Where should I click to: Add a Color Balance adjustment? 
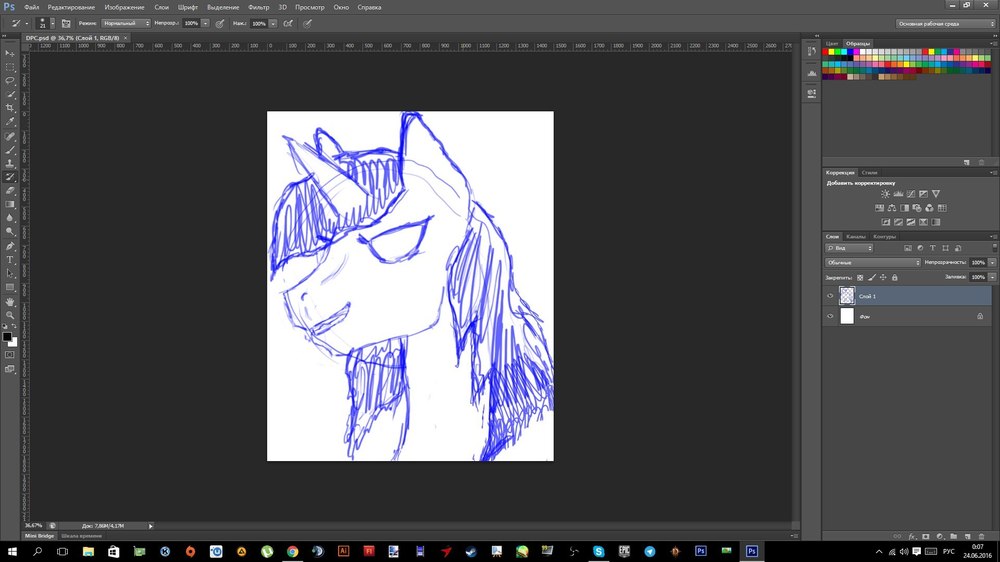click(x=892, y=208)
